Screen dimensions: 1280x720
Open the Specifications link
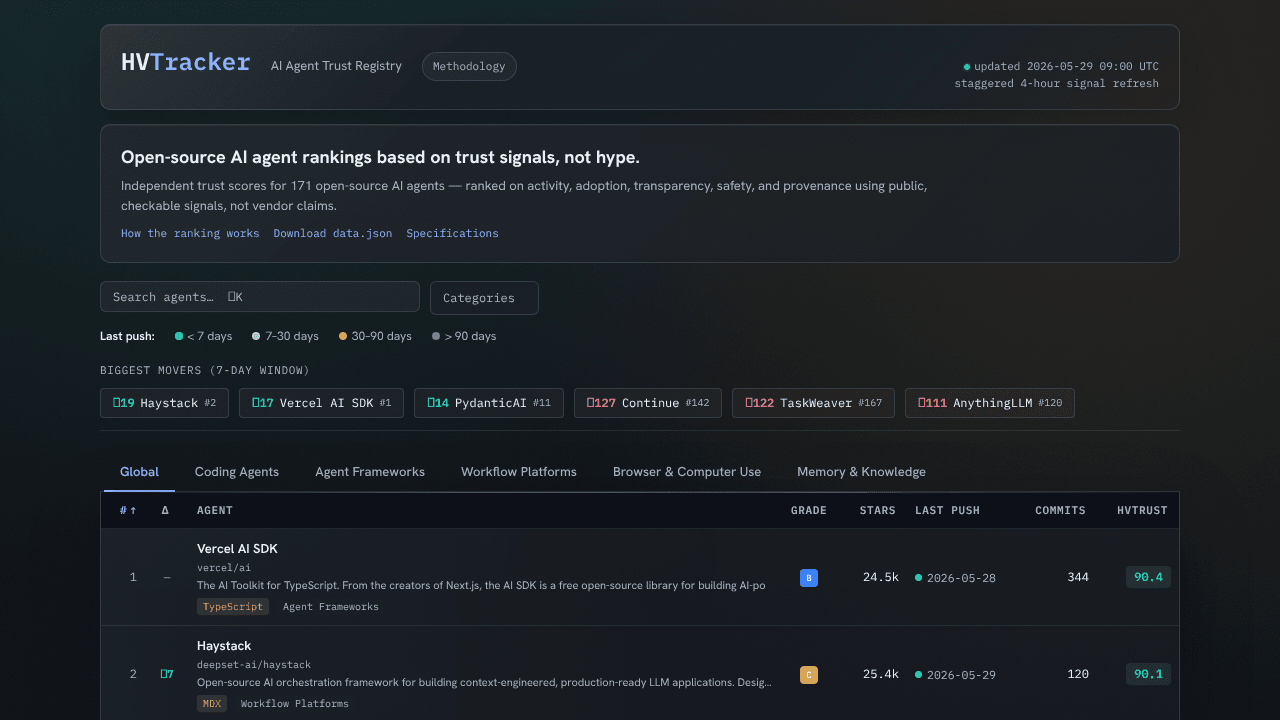[452, 233]
